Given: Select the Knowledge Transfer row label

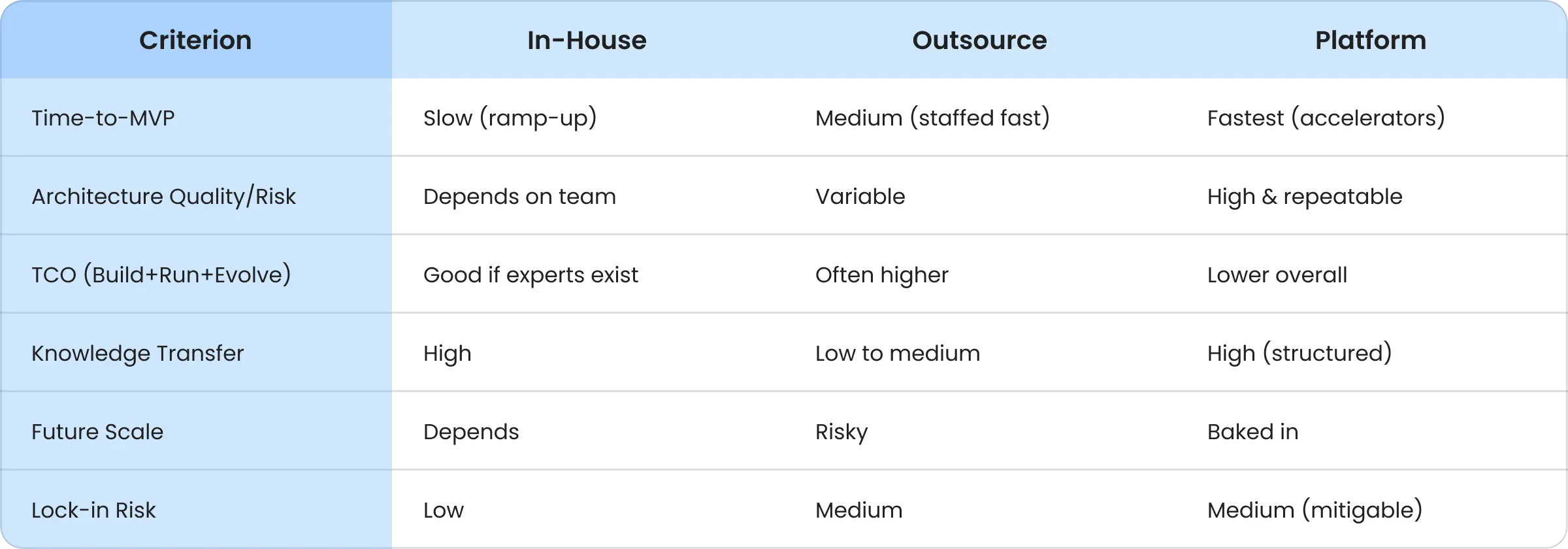Looking at the screenshot, I should click(x=137, y=354).
